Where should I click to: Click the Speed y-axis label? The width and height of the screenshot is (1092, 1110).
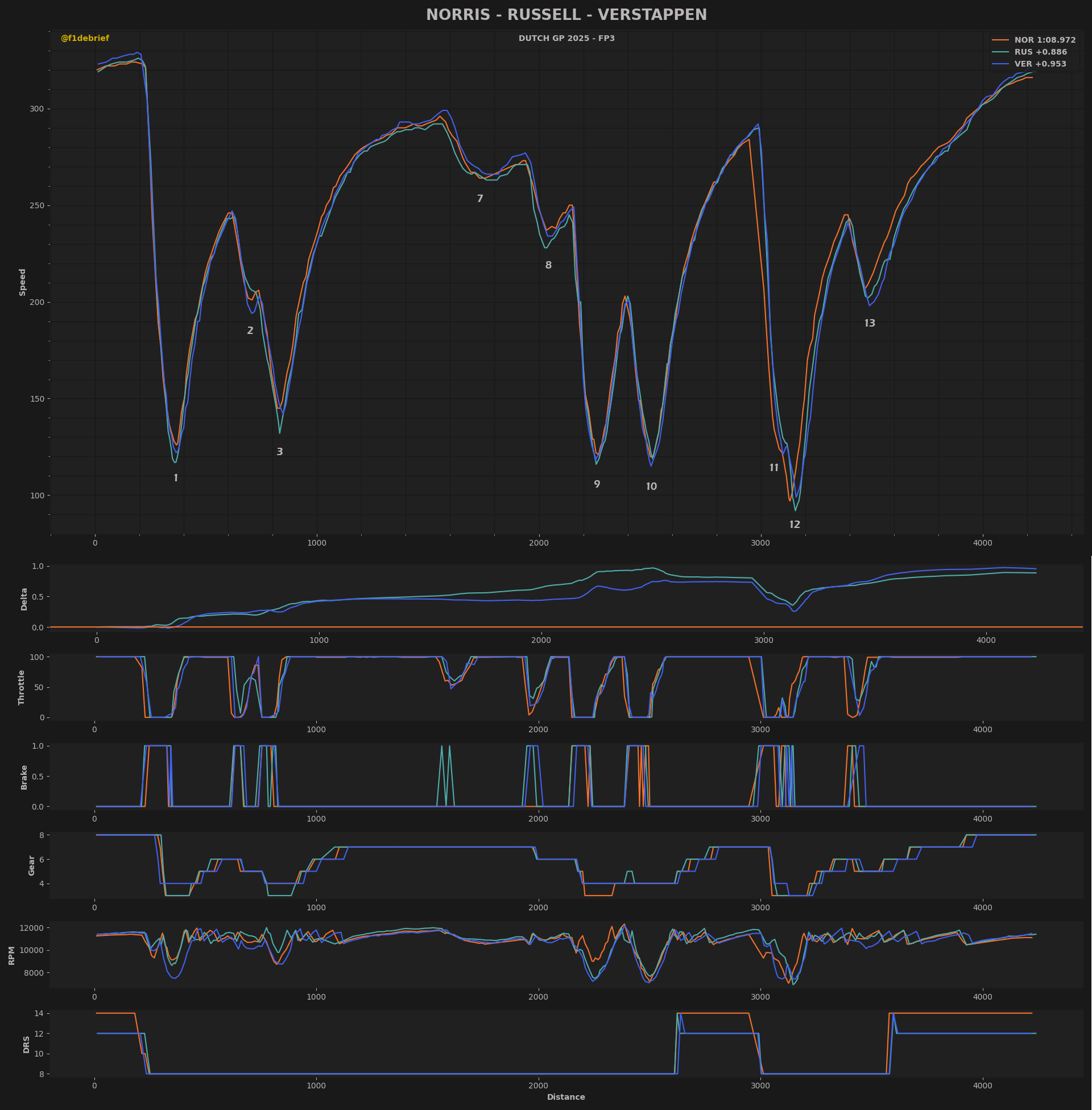click(23, 282)
